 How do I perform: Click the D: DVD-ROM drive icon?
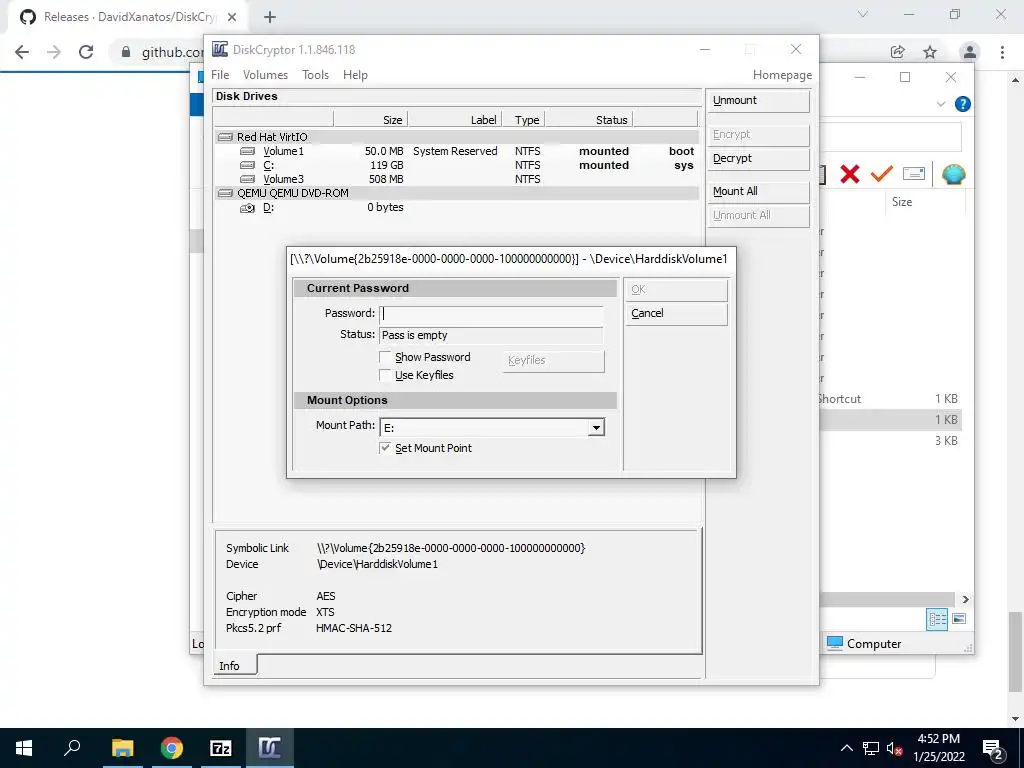click(x=248, y=208)
